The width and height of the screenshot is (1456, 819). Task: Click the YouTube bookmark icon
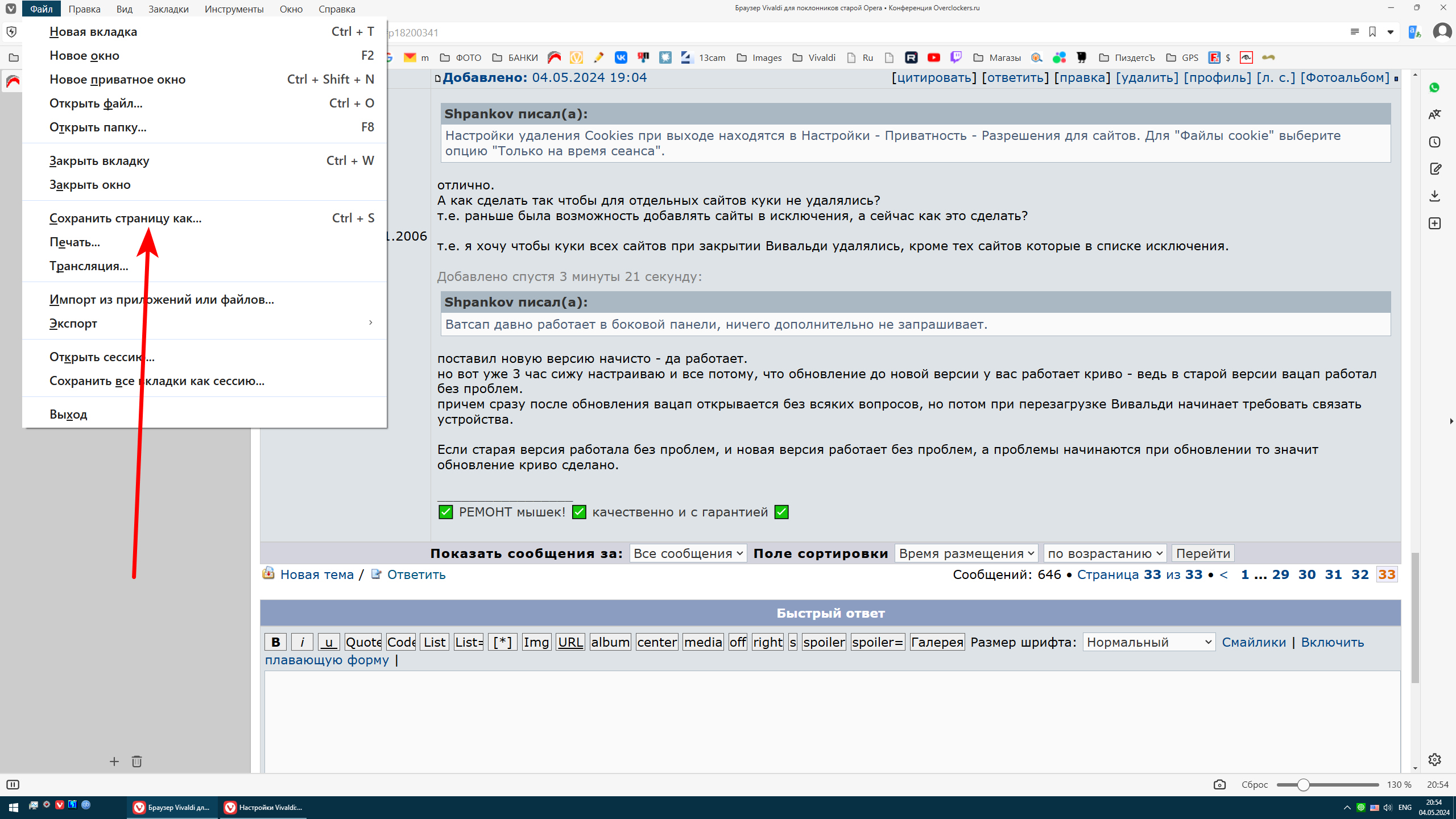coord(933,57)
